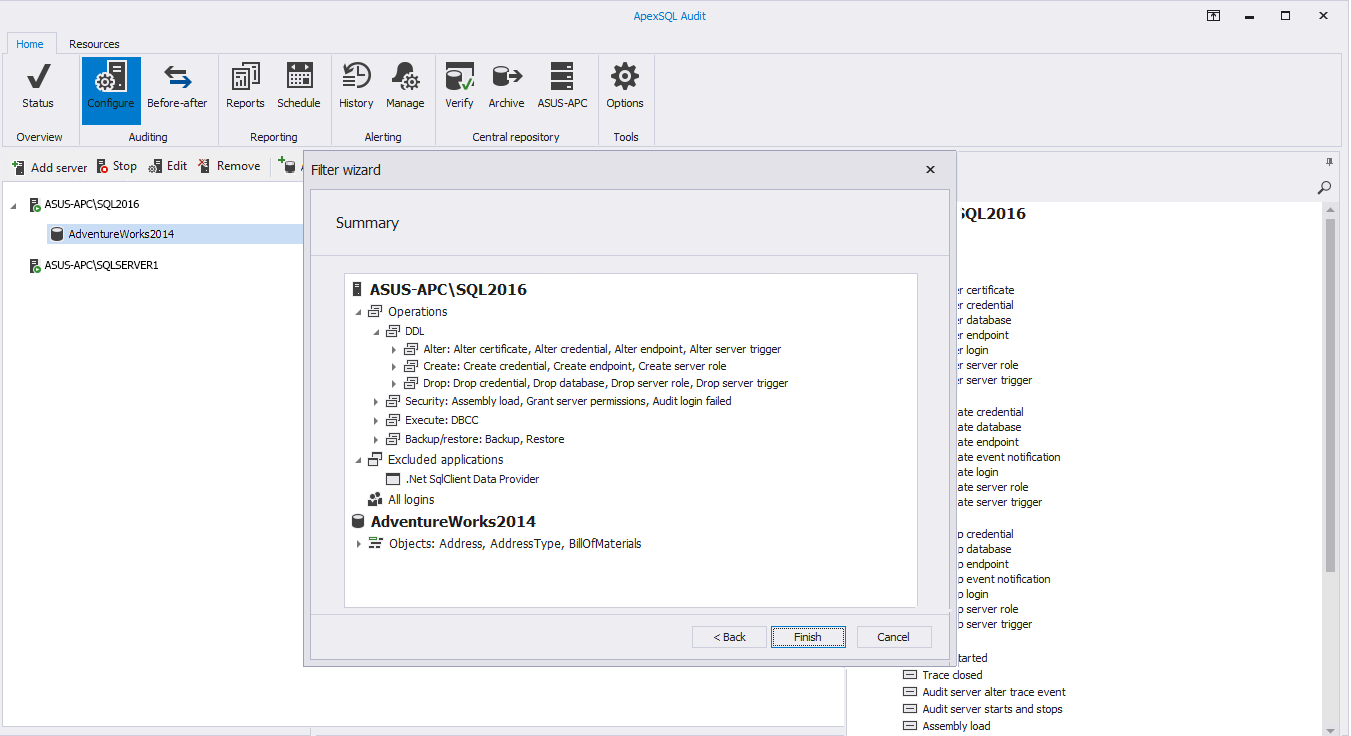Viewport: 1351px width, 736px height.
Task: Open Manage alerts icon
Action: pos(405,87)
